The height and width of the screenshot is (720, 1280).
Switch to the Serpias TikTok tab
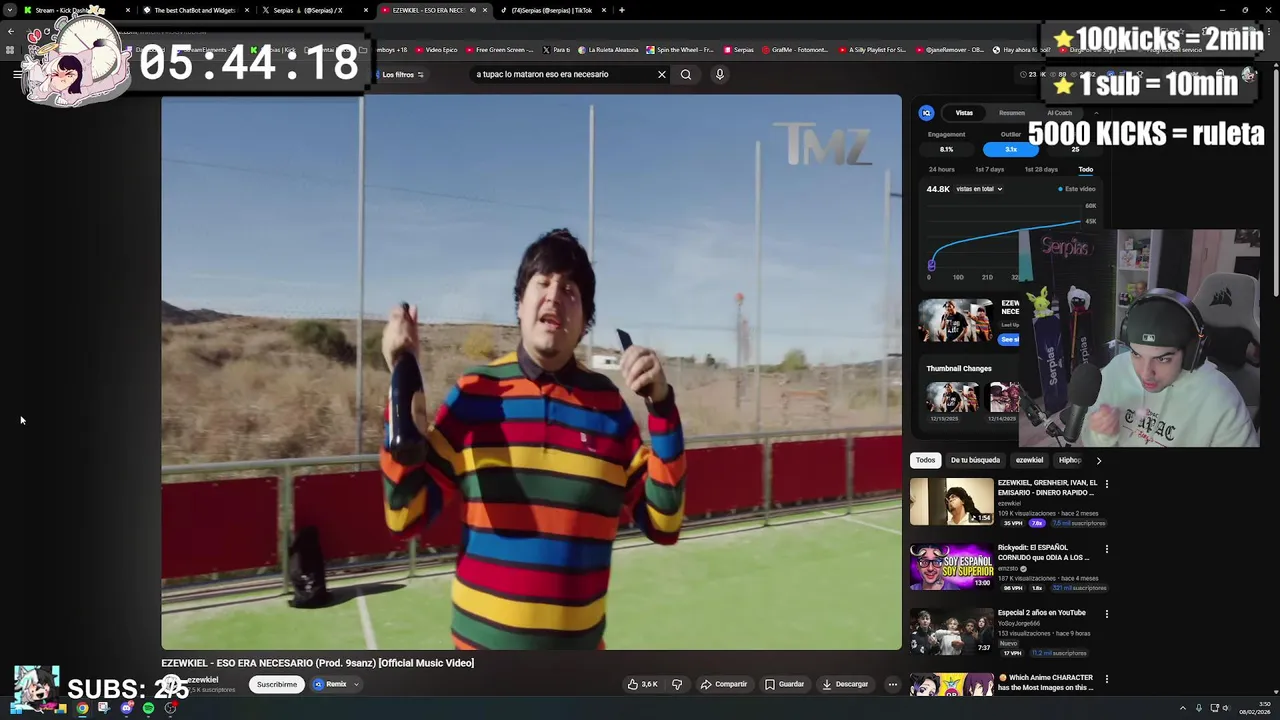coord(550,10)
